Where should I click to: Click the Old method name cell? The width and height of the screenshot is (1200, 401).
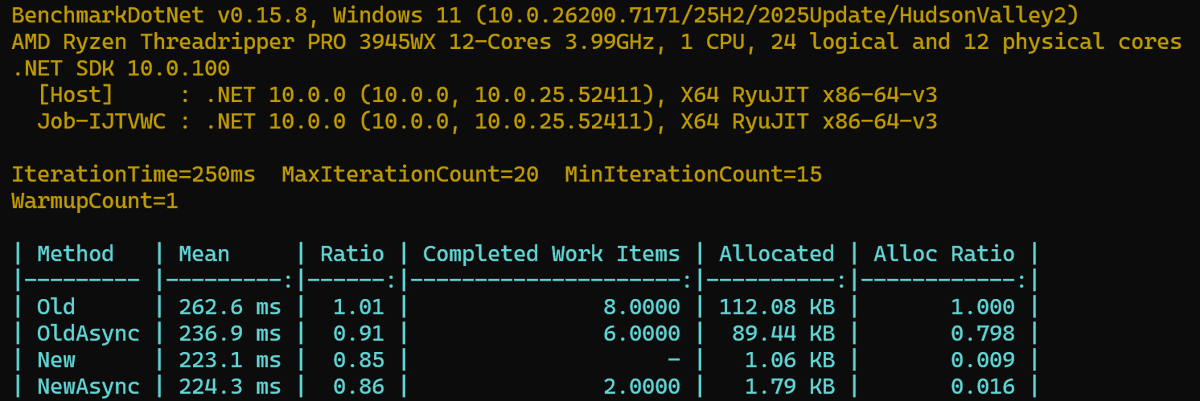[57, 307]
